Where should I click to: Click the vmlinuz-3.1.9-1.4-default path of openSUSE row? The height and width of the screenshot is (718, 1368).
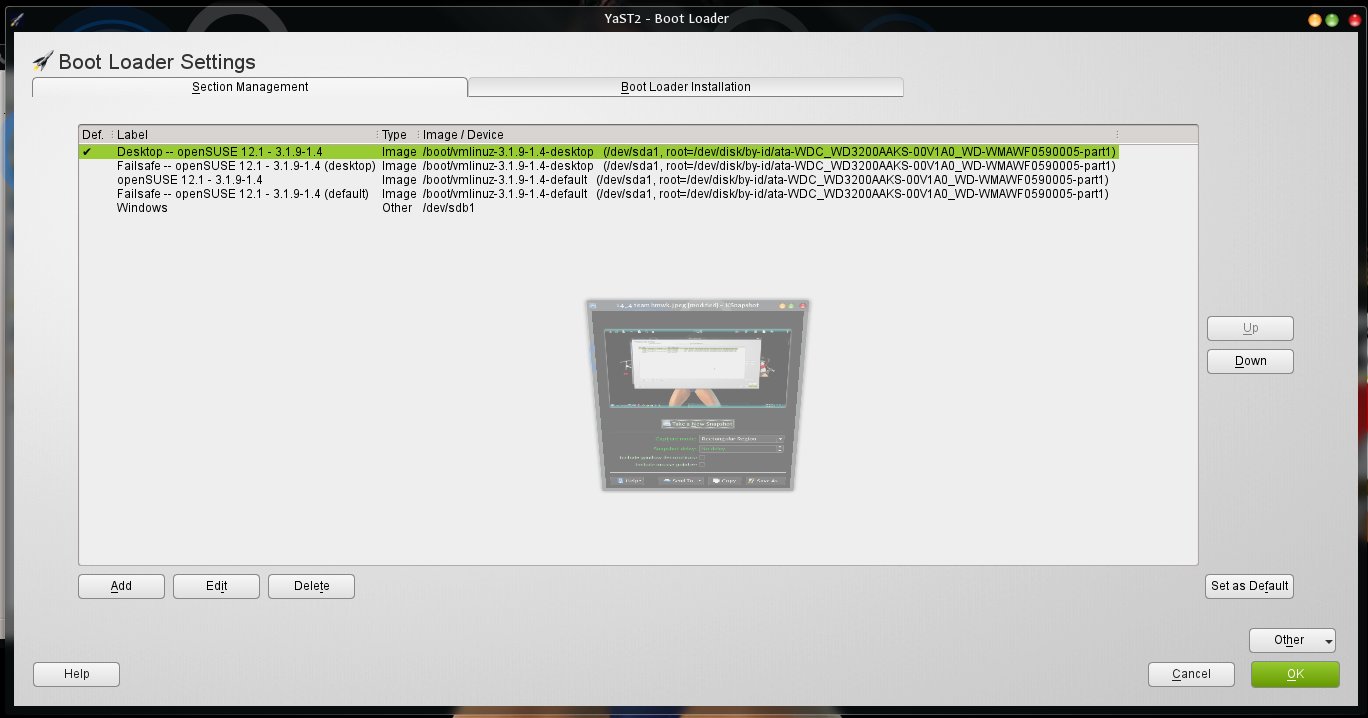pyautogui.click(x=505, y=180)
